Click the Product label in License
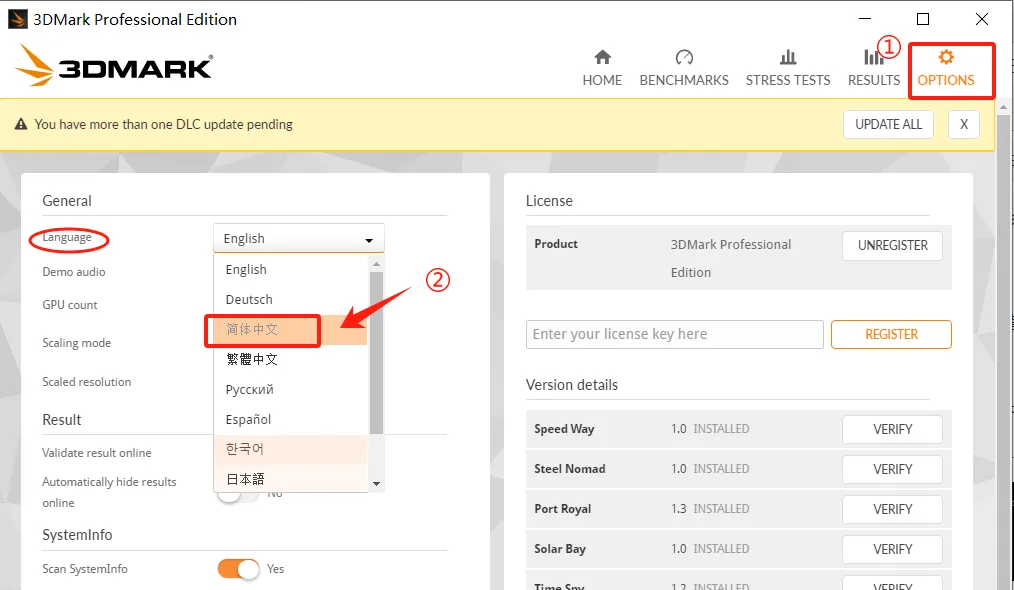Viewport: 1014px width, 590px height. (556, 244)
